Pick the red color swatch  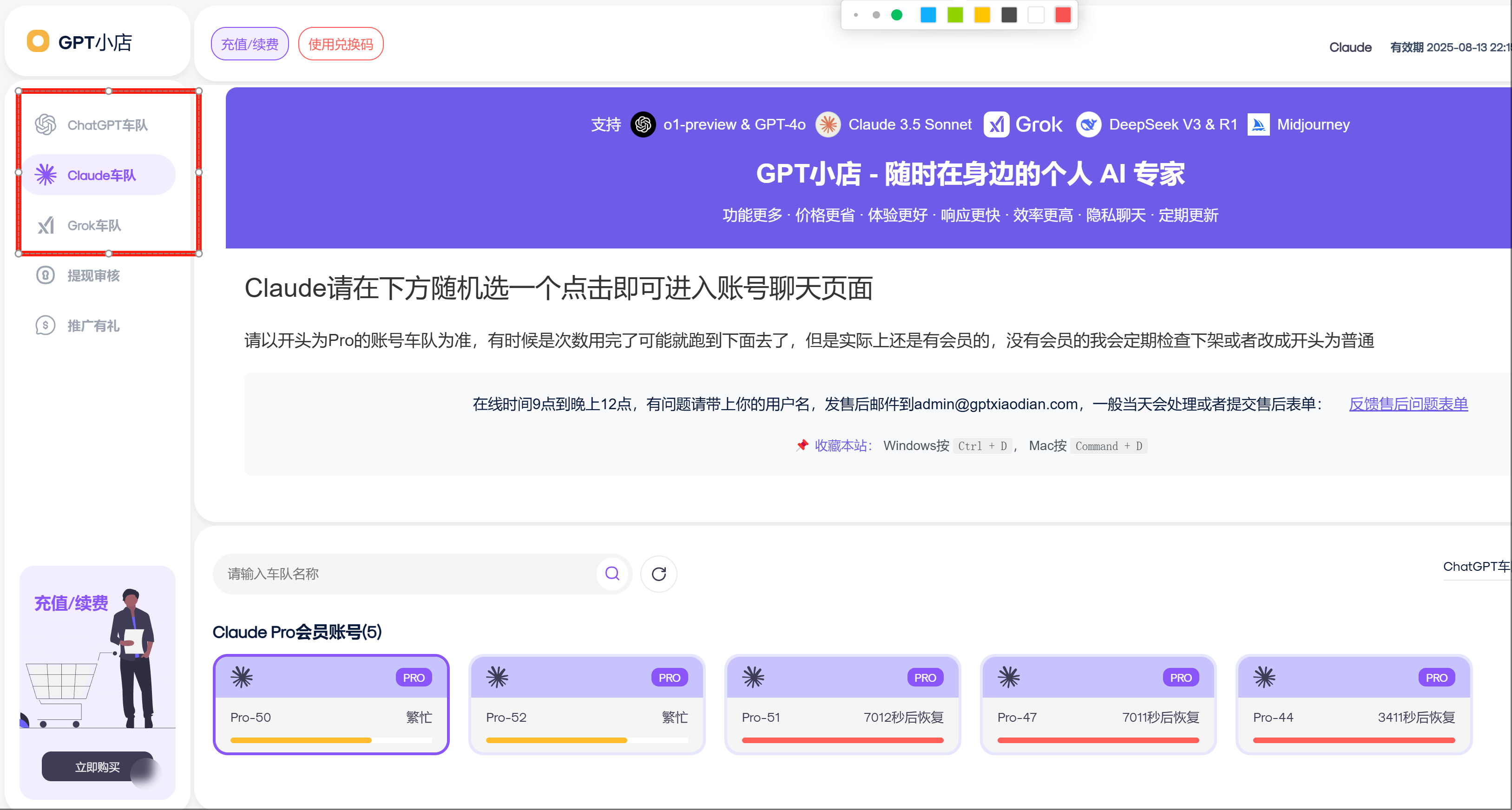coord(1063,15)
